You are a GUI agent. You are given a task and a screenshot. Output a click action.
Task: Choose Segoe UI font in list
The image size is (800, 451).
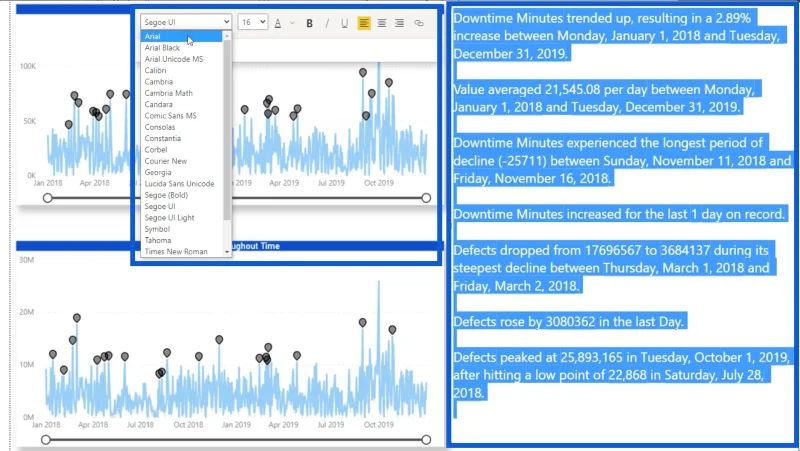(181, 206)
